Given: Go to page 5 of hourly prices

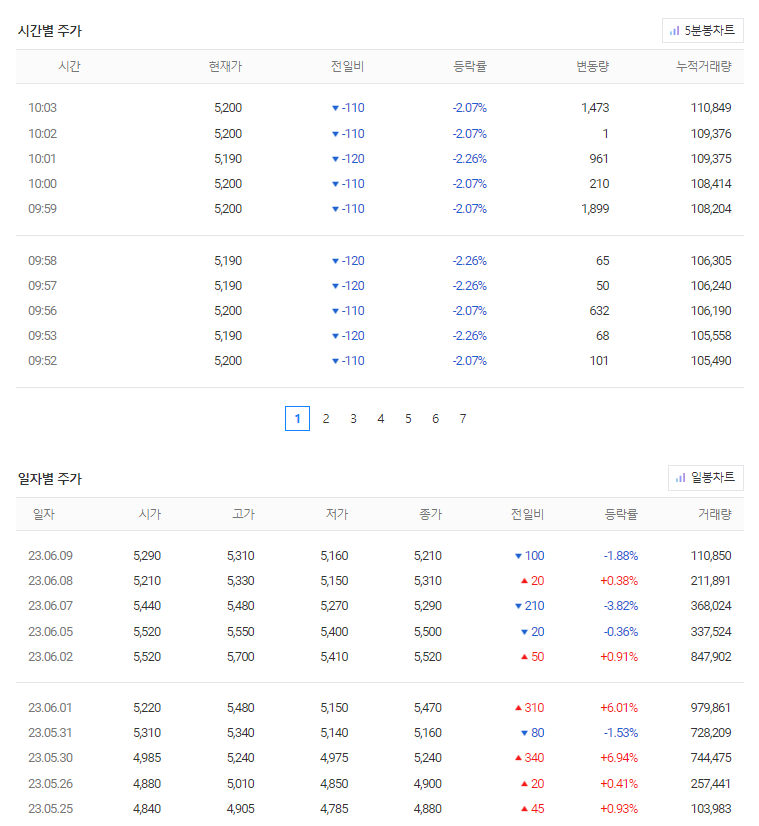Looking at the screenshot, I should [x=408, y=419].
